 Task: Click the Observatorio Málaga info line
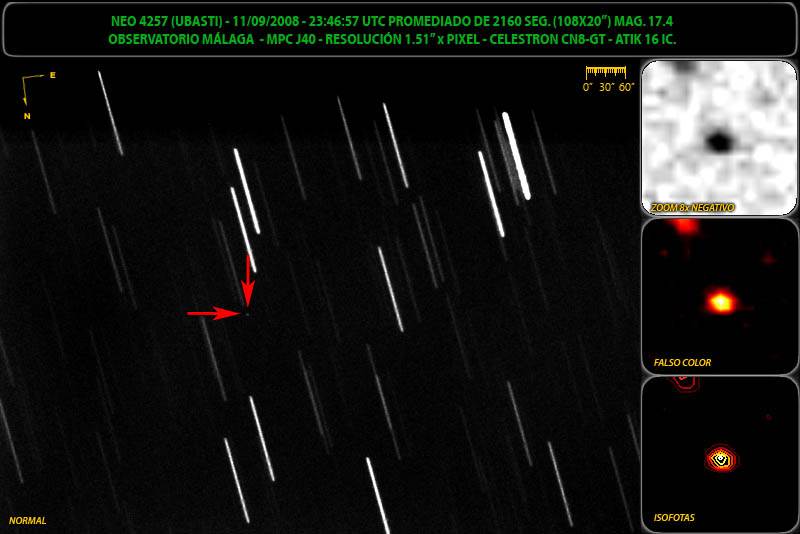392,39
